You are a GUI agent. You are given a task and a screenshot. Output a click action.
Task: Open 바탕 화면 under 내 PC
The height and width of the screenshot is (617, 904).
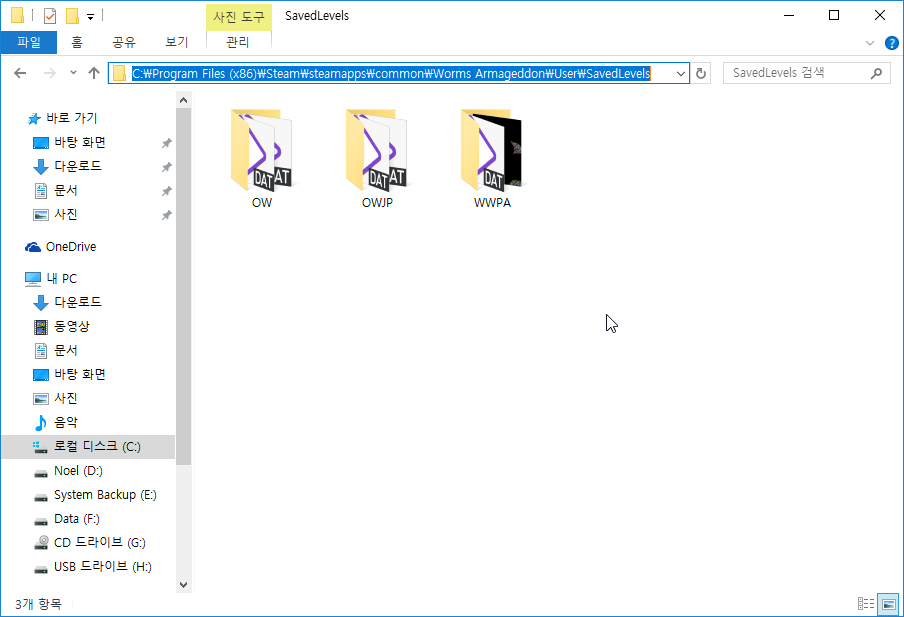(80, 374)
